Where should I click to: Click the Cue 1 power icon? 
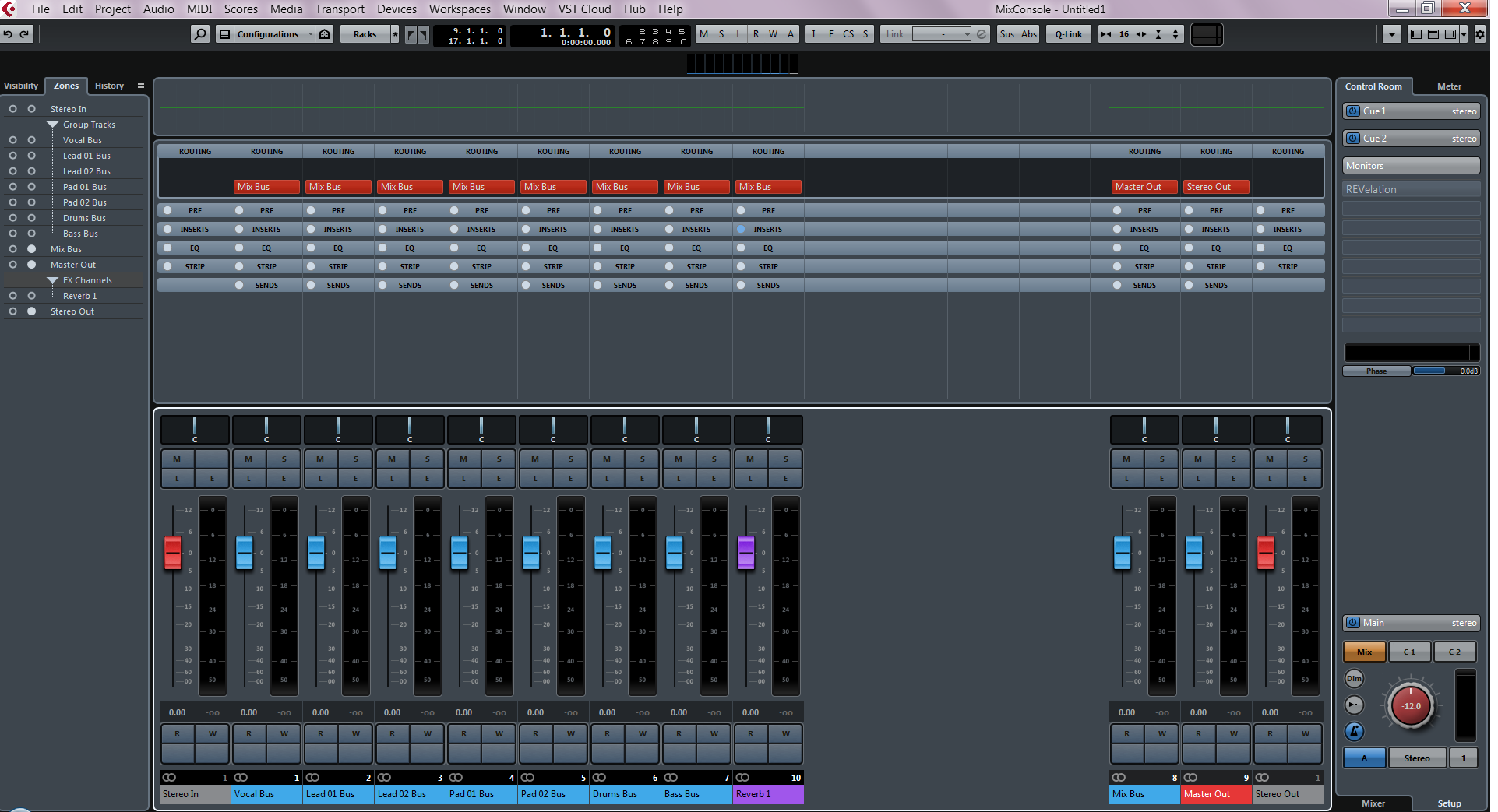click(x=1353, y=111)
